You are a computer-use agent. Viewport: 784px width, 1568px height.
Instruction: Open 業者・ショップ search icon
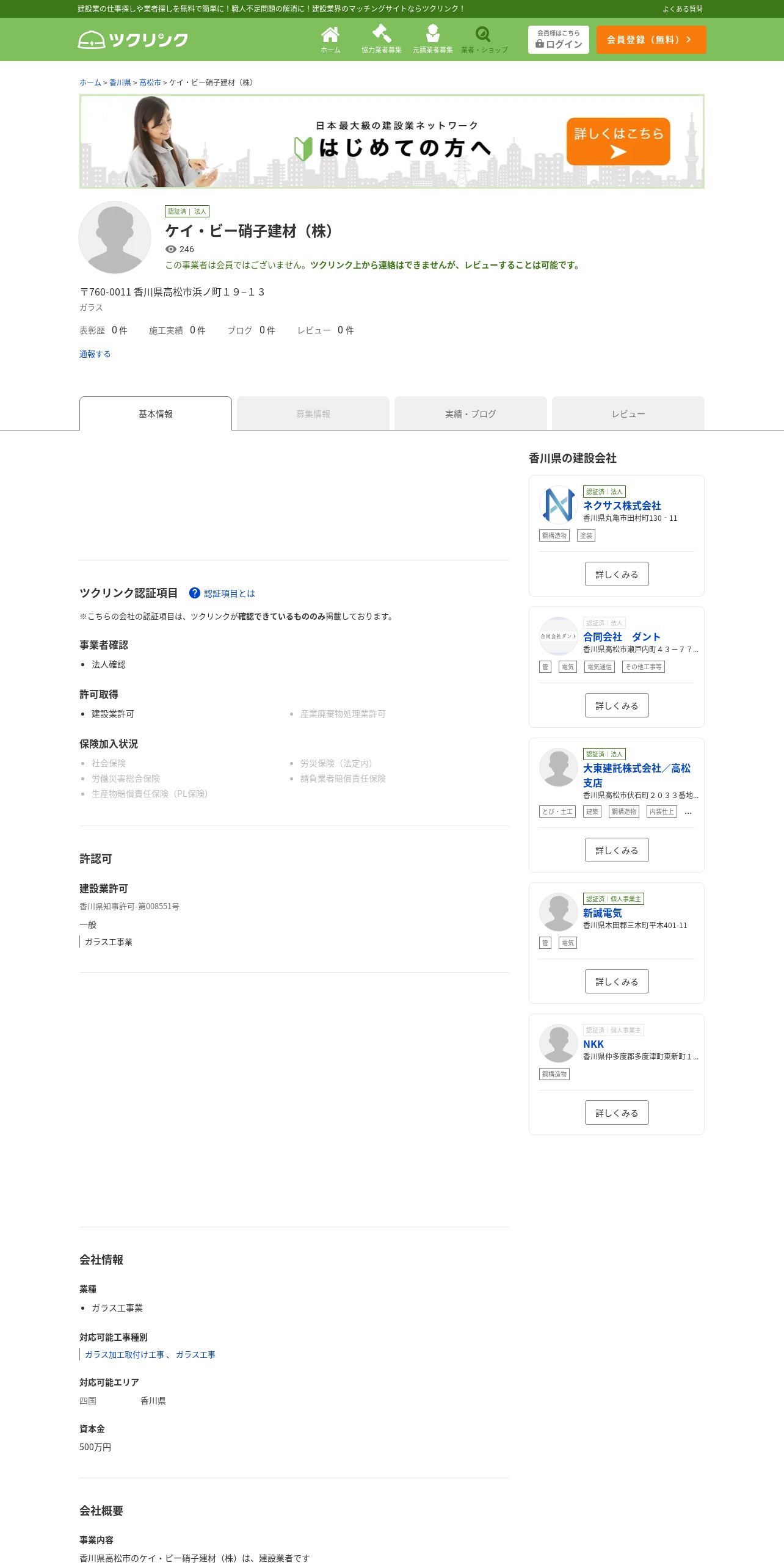(484, 40)
